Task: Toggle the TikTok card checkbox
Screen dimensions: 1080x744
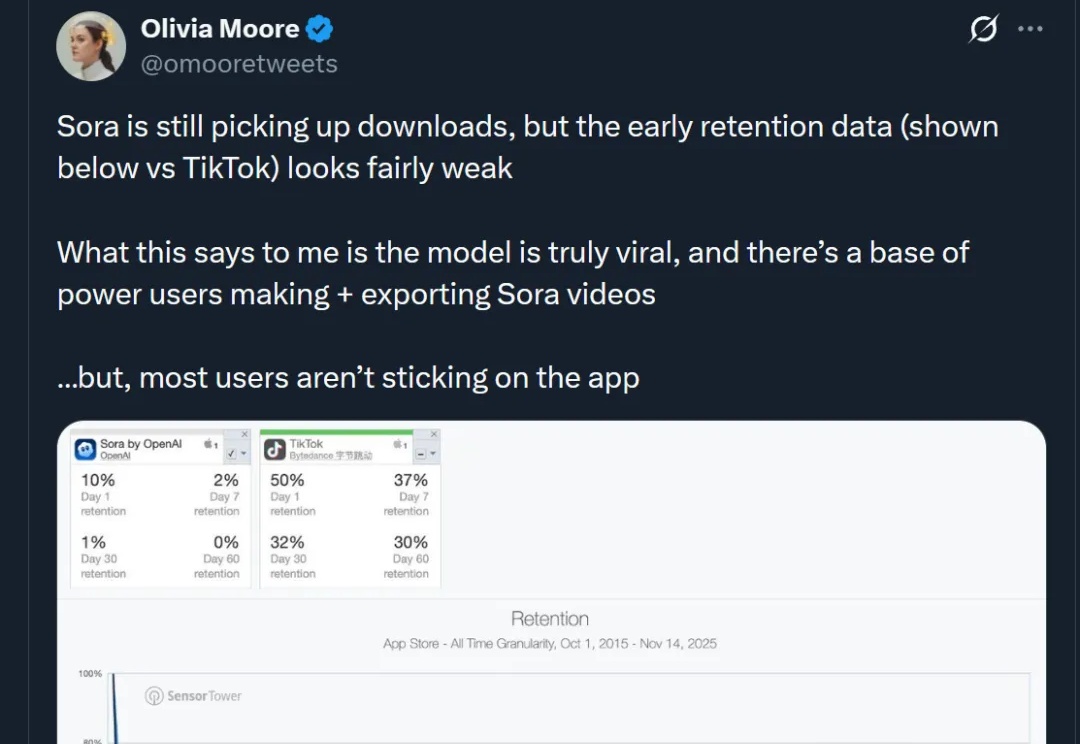Action: (421, 454)
